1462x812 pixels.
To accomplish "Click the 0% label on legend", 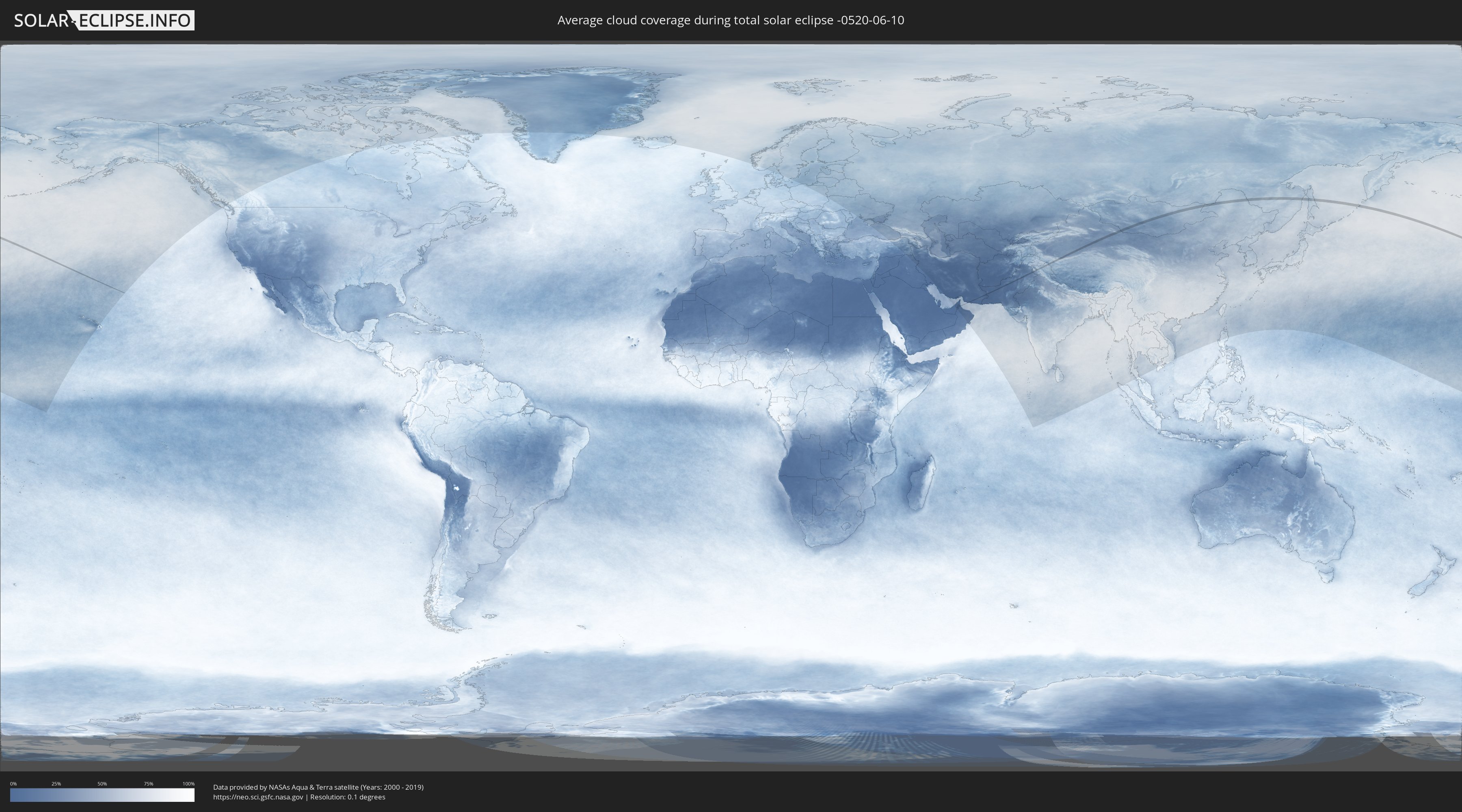I will tap(13, 784).
